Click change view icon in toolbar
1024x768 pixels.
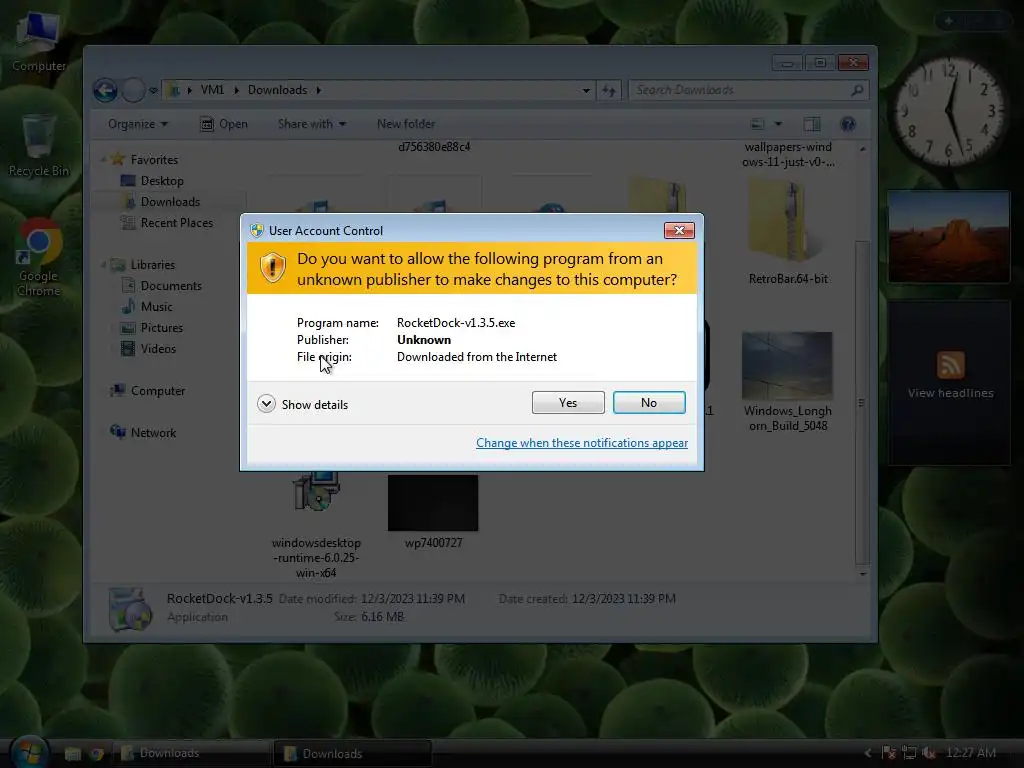tap(758, 124)
